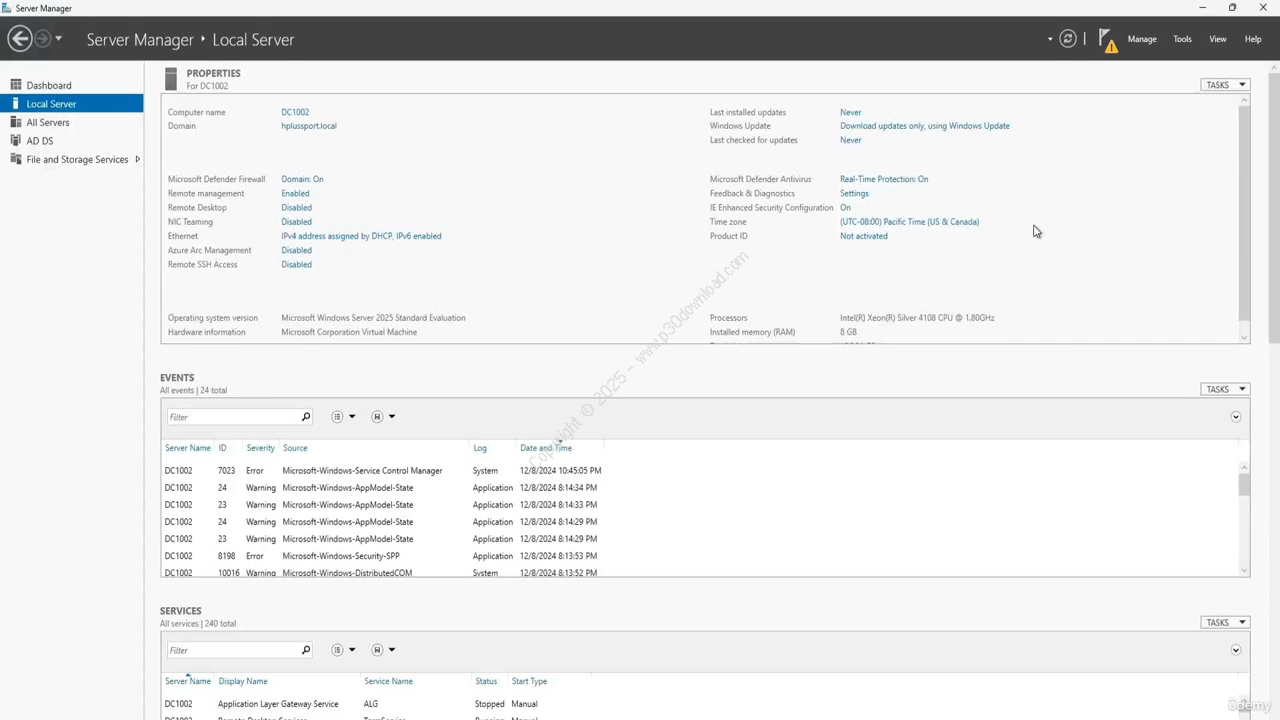Click Real-Time Protection: On link
This screenshot has height=720, width=1280.
884,179
